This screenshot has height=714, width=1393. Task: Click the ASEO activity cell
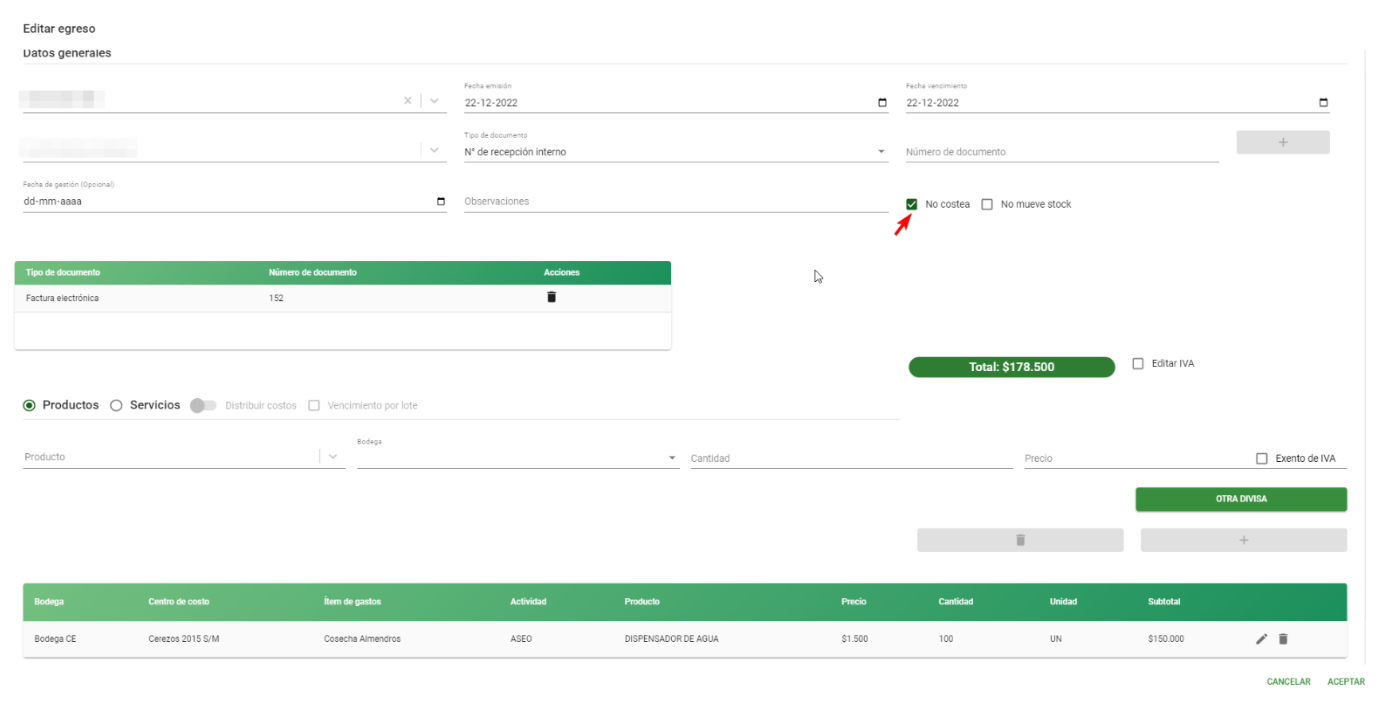[x=521, y=638]
